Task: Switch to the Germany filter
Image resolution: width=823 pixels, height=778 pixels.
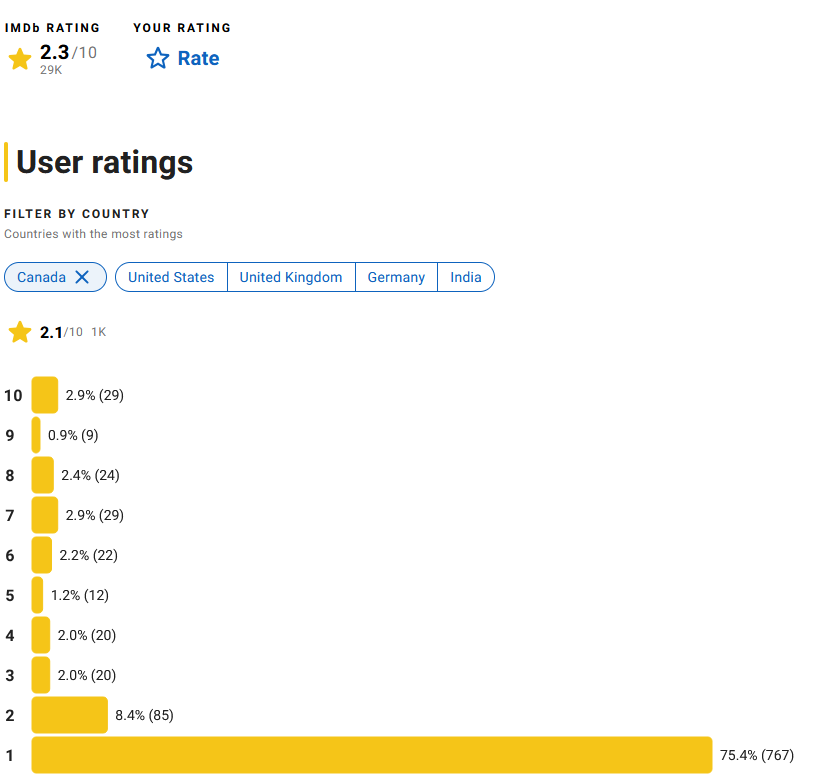Action: tap(396, 277)
